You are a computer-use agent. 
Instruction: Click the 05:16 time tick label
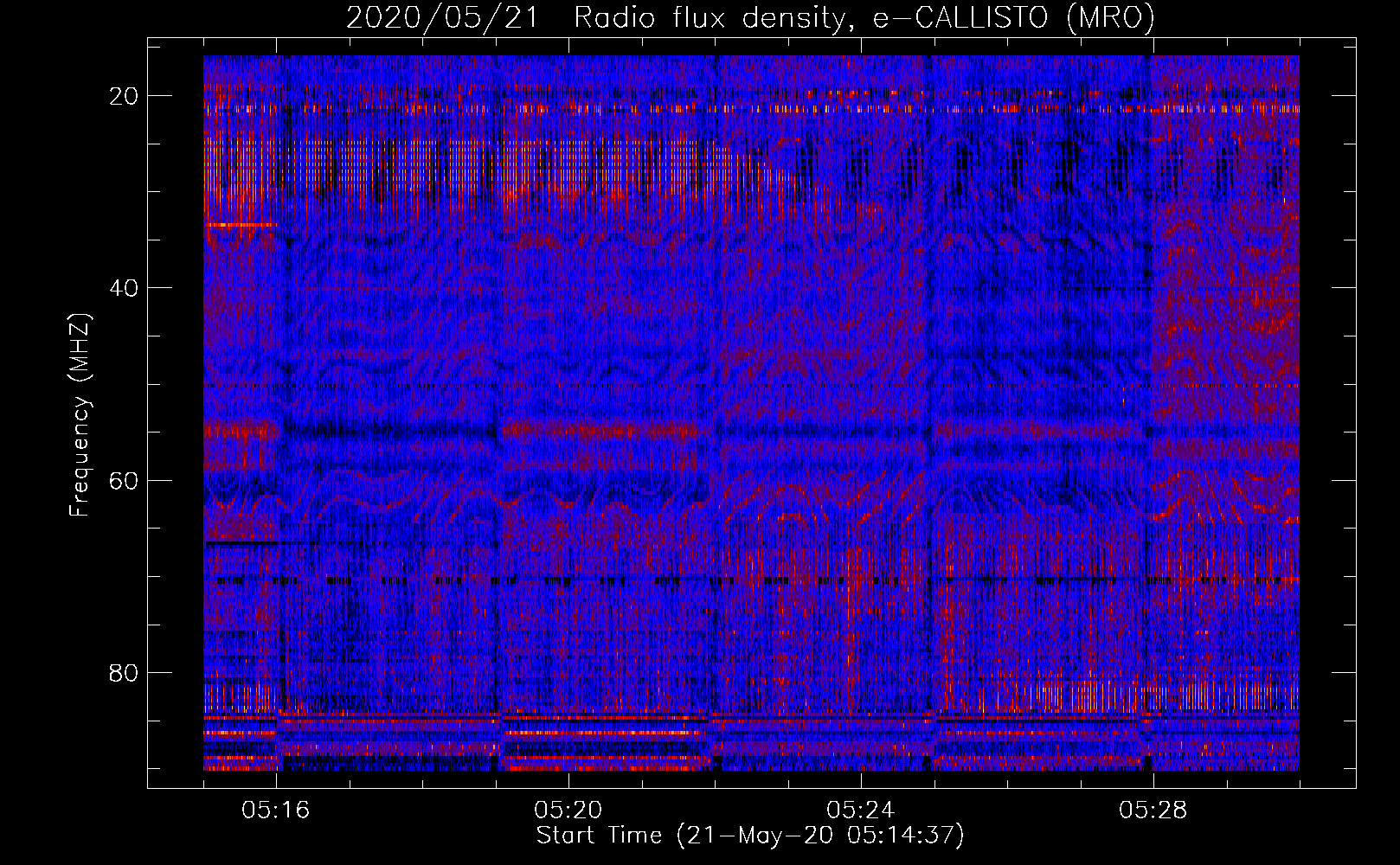coord(276,811)
